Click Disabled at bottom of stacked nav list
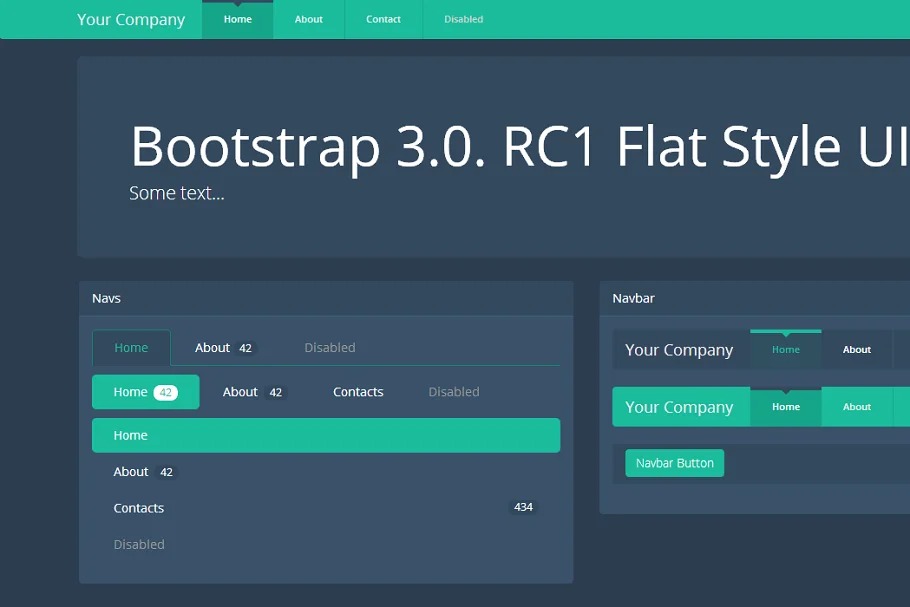The image size is (910, 607). click(x=139, y=545)
